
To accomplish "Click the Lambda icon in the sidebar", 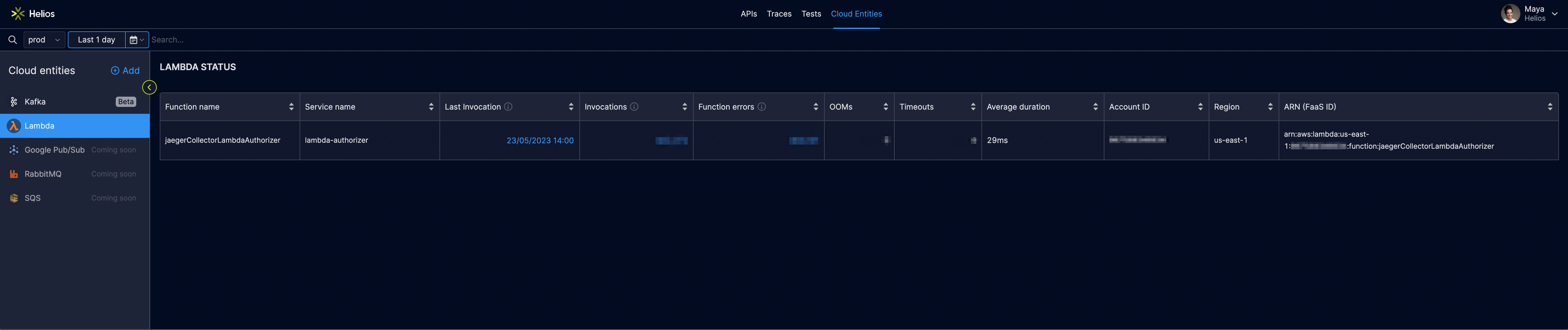I will pos(13,125).
